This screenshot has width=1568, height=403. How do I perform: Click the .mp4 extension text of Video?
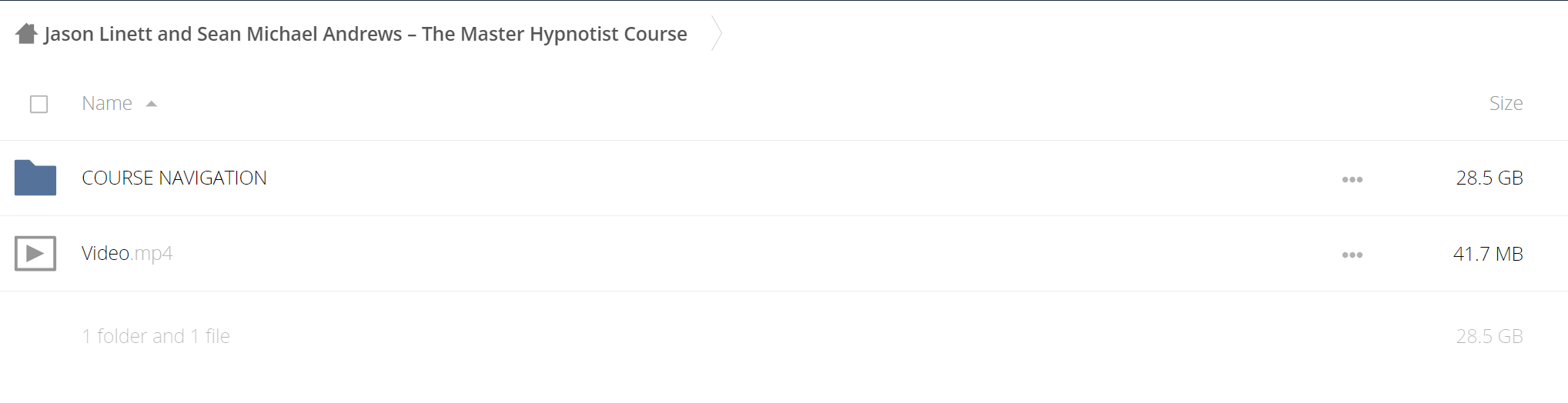click(x=152, y=254)
